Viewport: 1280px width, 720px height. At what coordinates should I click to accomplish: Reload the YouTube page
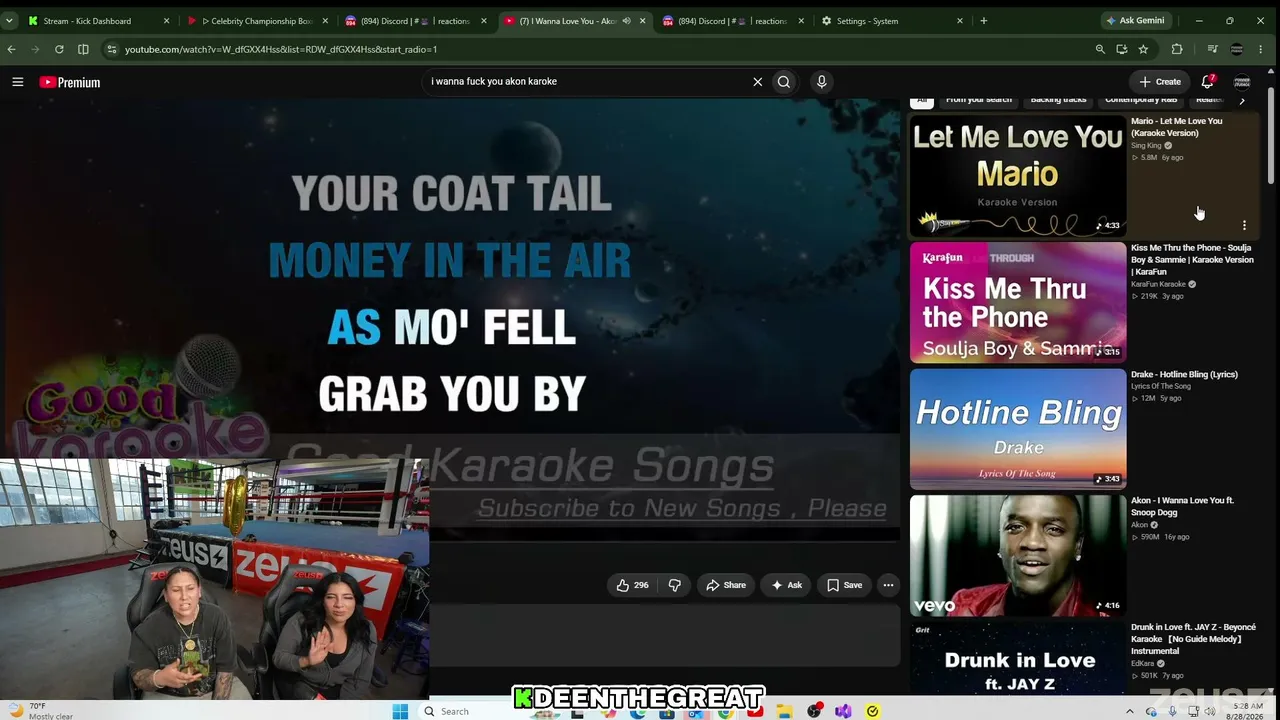[59, 49]
